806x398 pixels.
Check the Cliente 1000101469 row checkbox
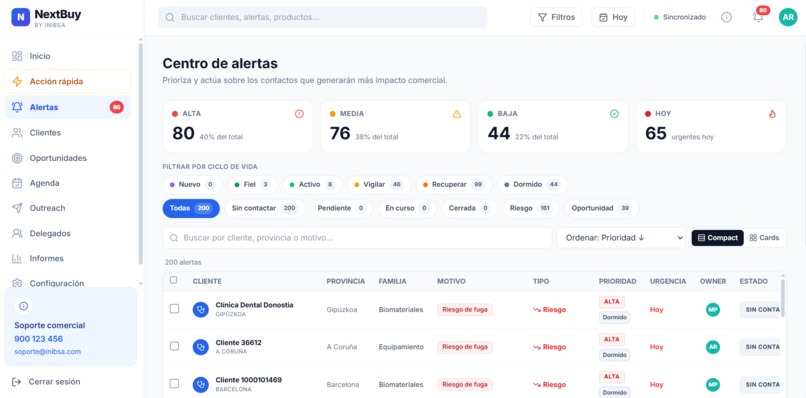point(174,384)
